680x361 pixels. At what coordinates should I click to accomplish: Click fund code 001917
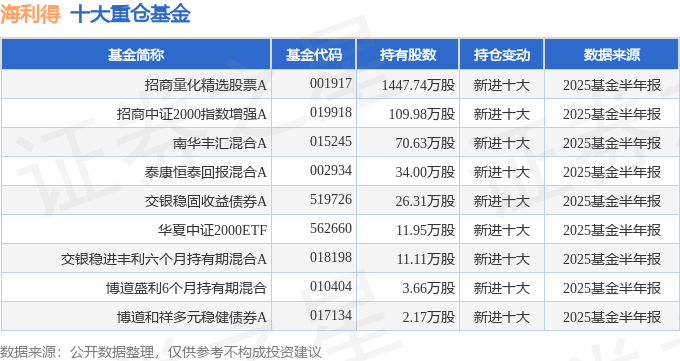tap(331, 83)
